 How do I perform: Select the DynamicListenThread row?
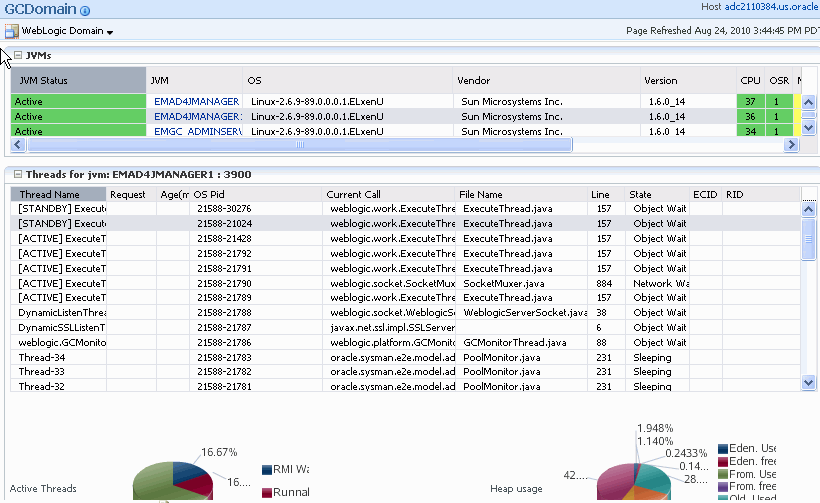tap(405, 313)
